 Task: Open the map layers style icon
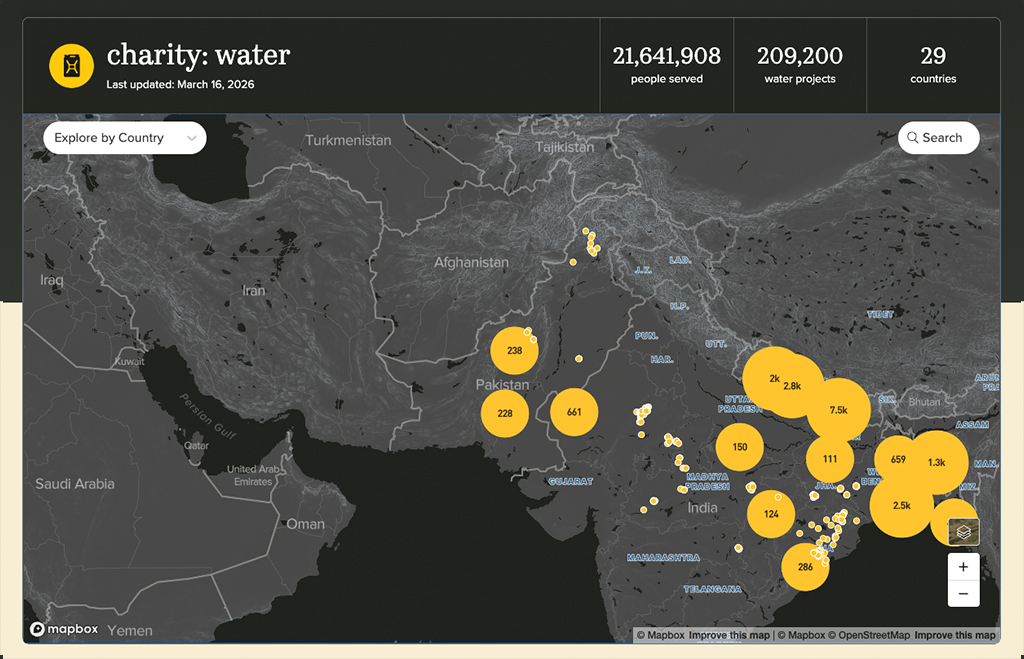[964, 532]
